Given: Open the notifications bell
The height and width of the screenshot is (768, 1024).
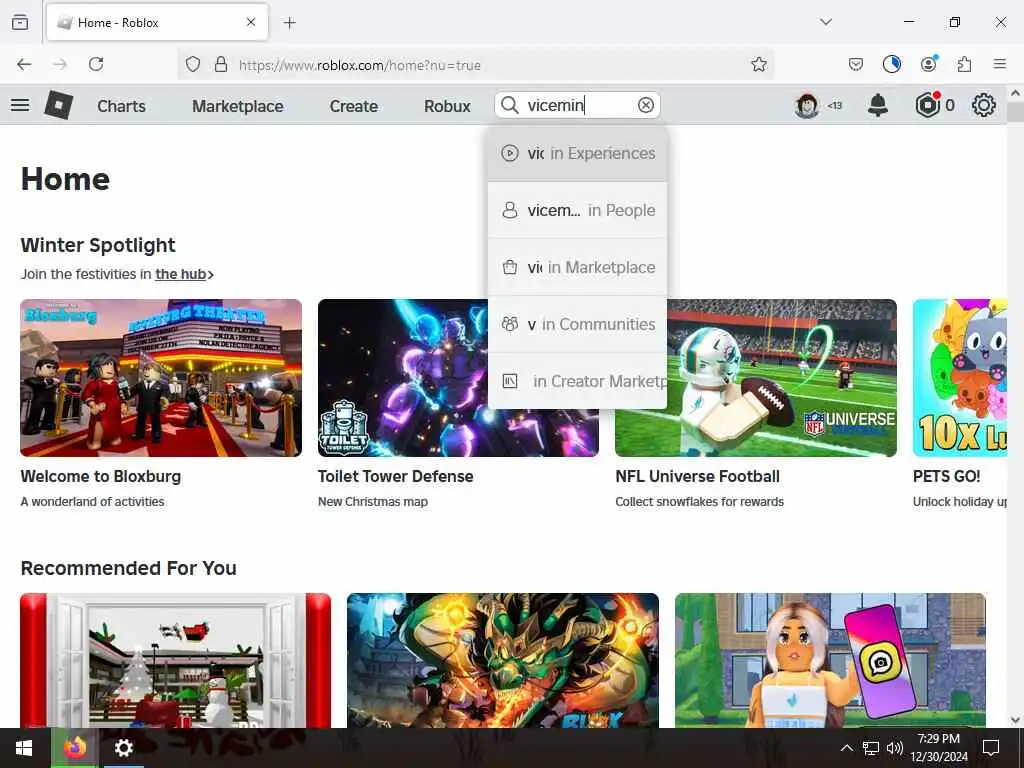Looking at the screenshot, I should (878, 105).
